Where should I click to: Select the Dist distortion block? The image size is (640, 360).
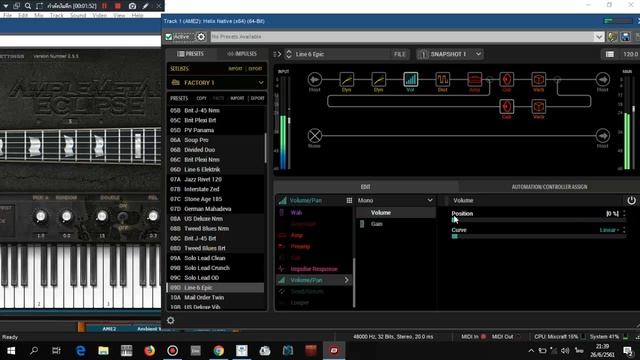coord(442,79)
